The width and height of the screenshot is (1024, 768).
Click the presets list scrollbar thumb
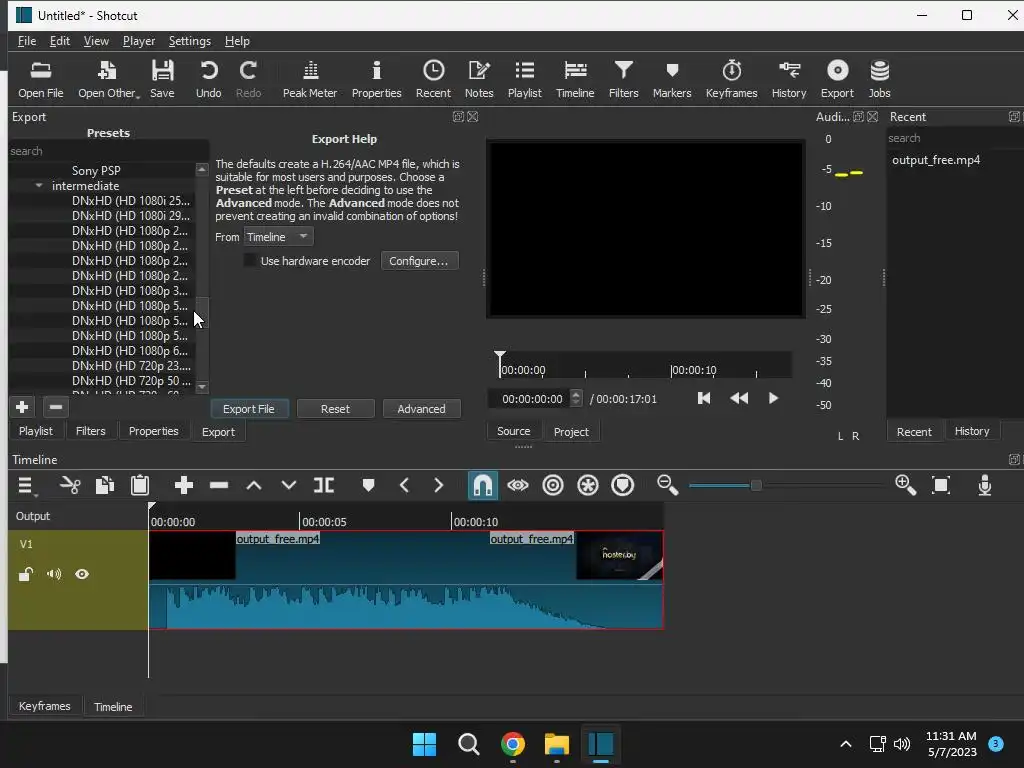tap(202, 312)
